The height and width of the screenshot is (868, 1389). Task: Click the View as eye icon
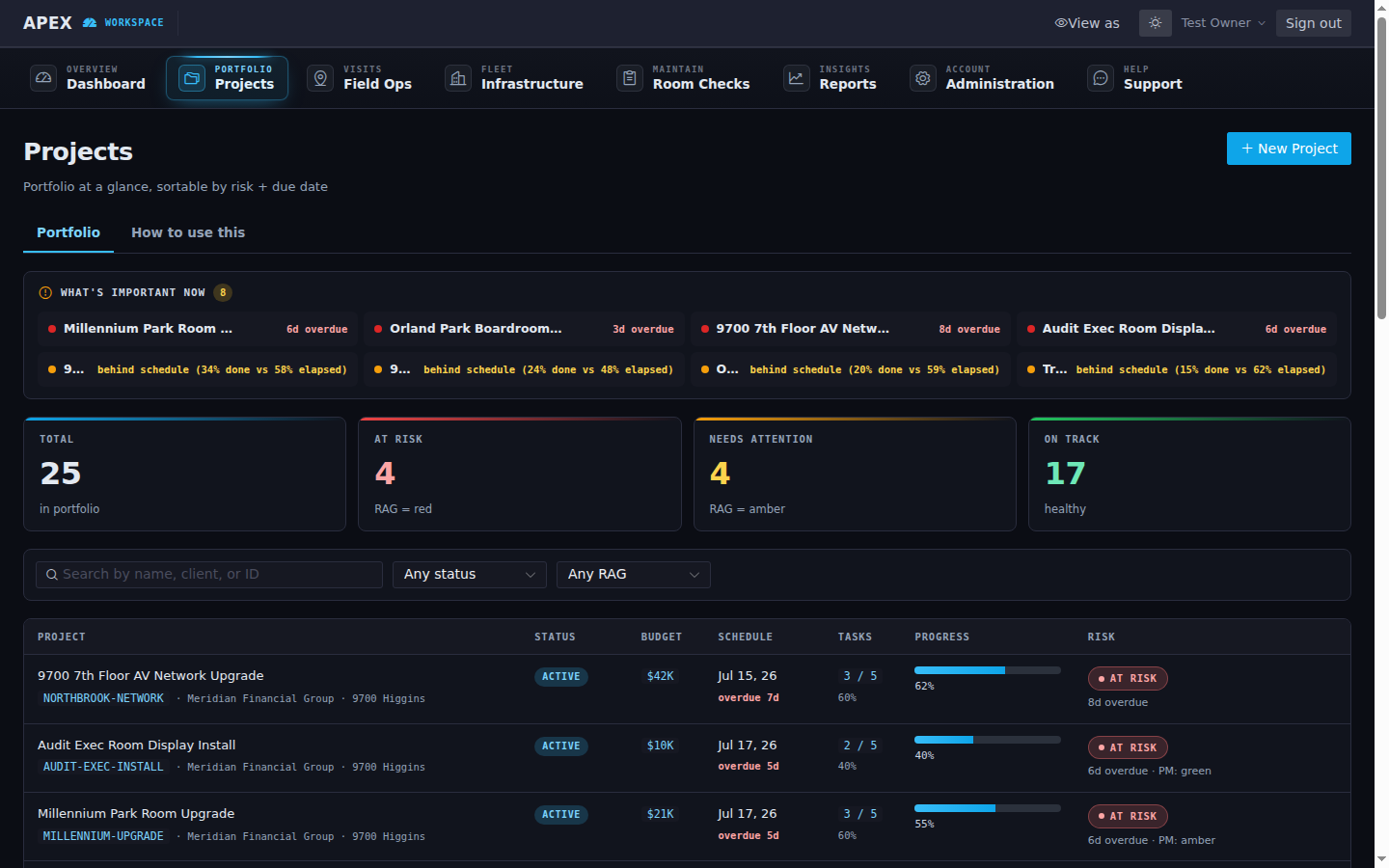(x=1061, y=23)
